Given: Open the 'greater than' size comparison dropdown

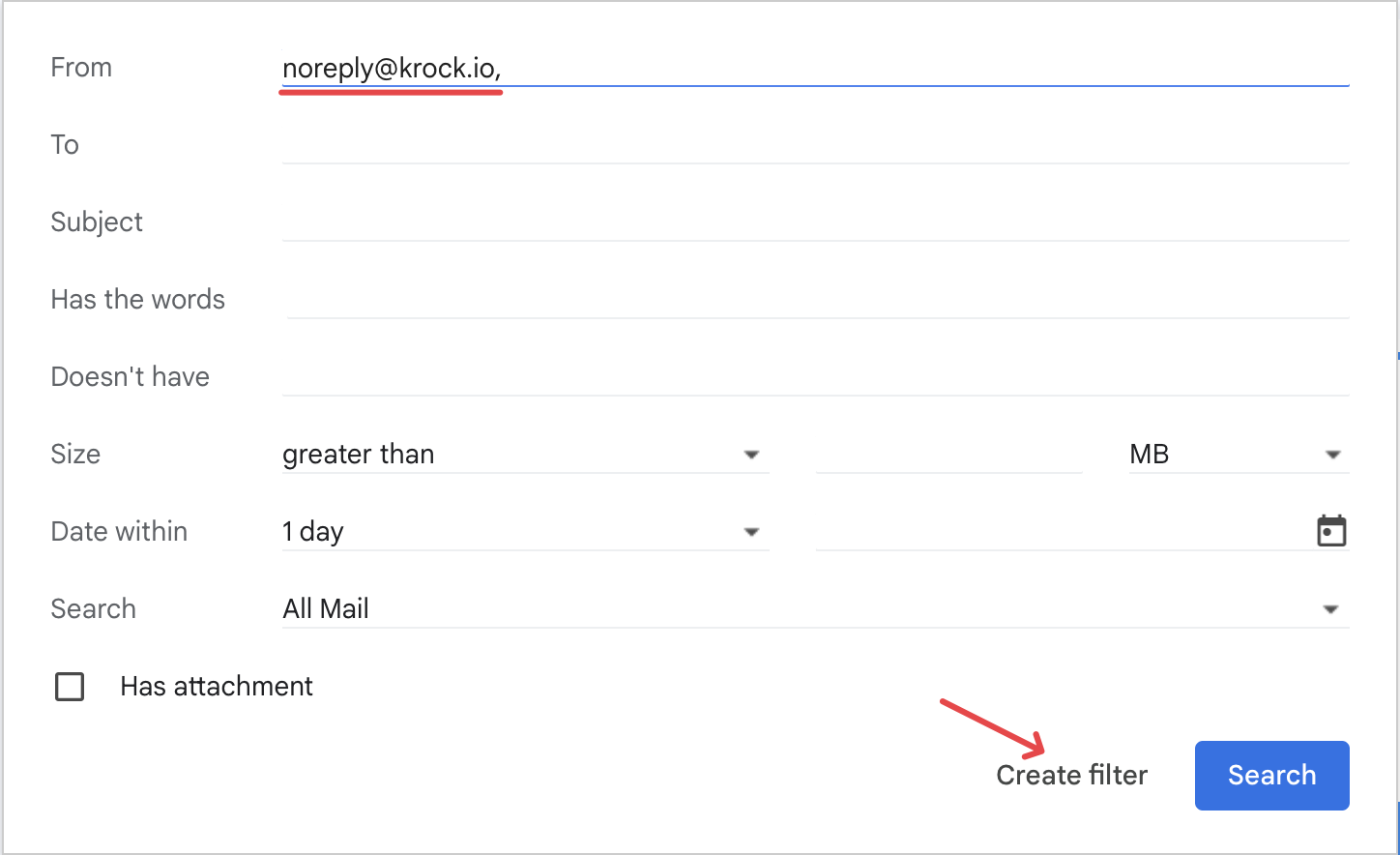Looking at the screenshot, I should coord(525,454).
